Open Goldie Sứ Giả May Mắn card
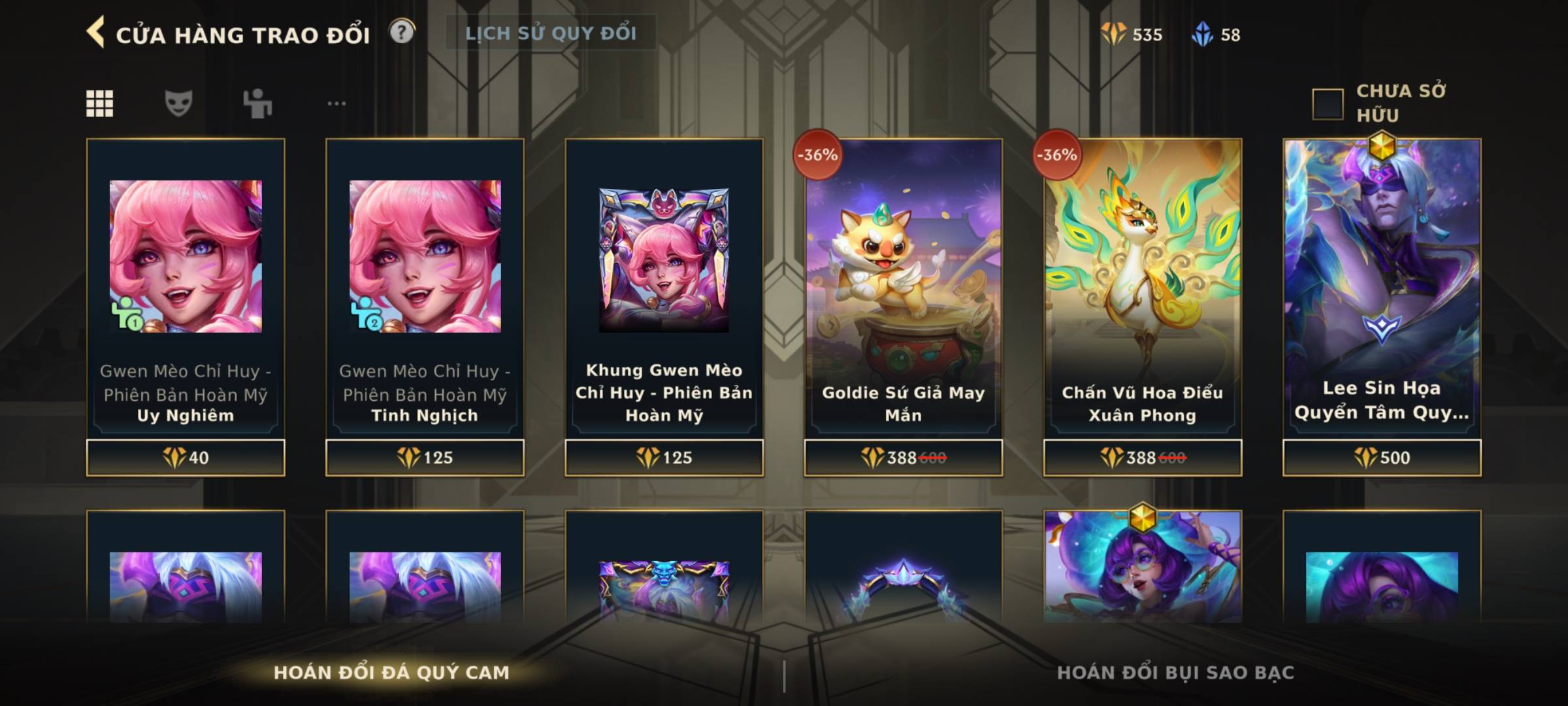This screenshot has width=1568, height=706. 903,288
